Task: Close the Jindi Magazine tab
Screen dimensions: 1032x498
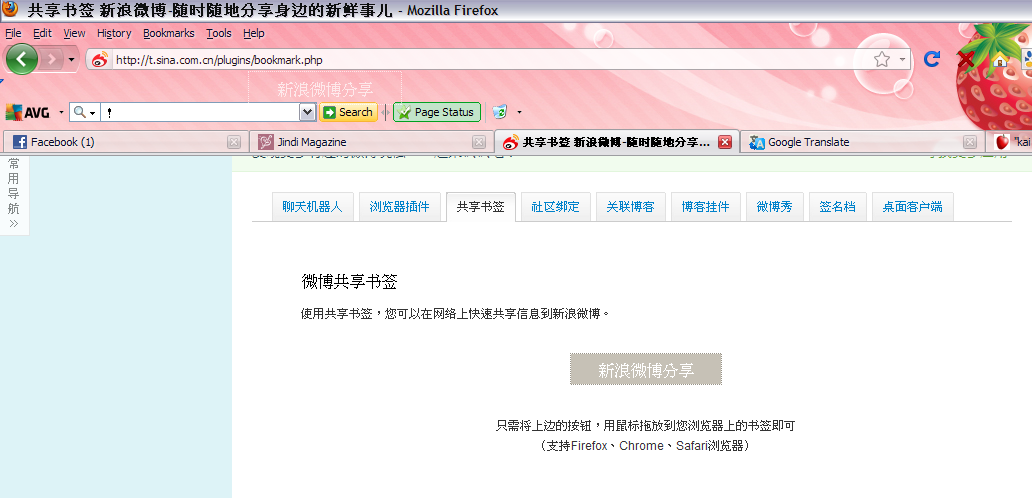Action: pos(479,142)
